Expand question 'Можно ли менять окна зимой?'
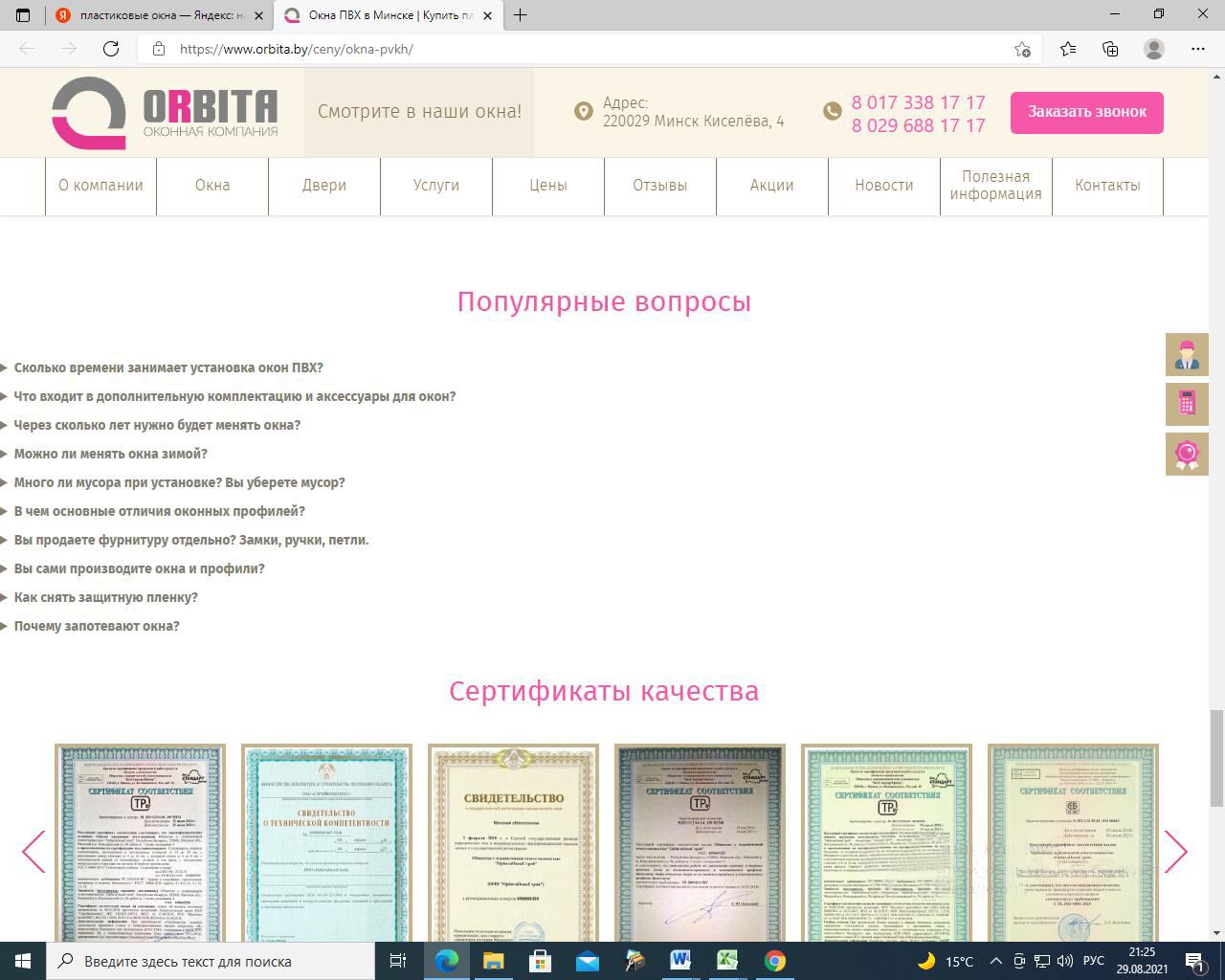Screen dimensions: 1225x980 click(x=110, y=454)
